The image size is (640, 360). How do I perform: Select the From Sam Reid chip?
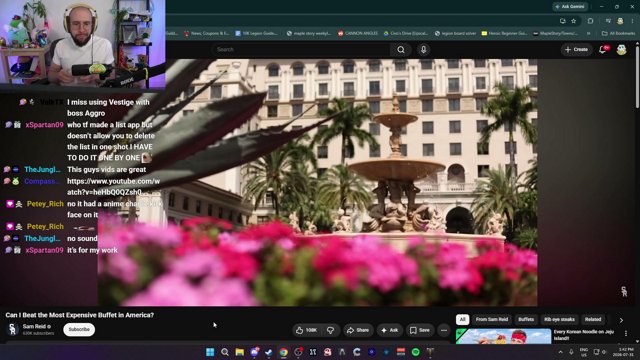491,320
